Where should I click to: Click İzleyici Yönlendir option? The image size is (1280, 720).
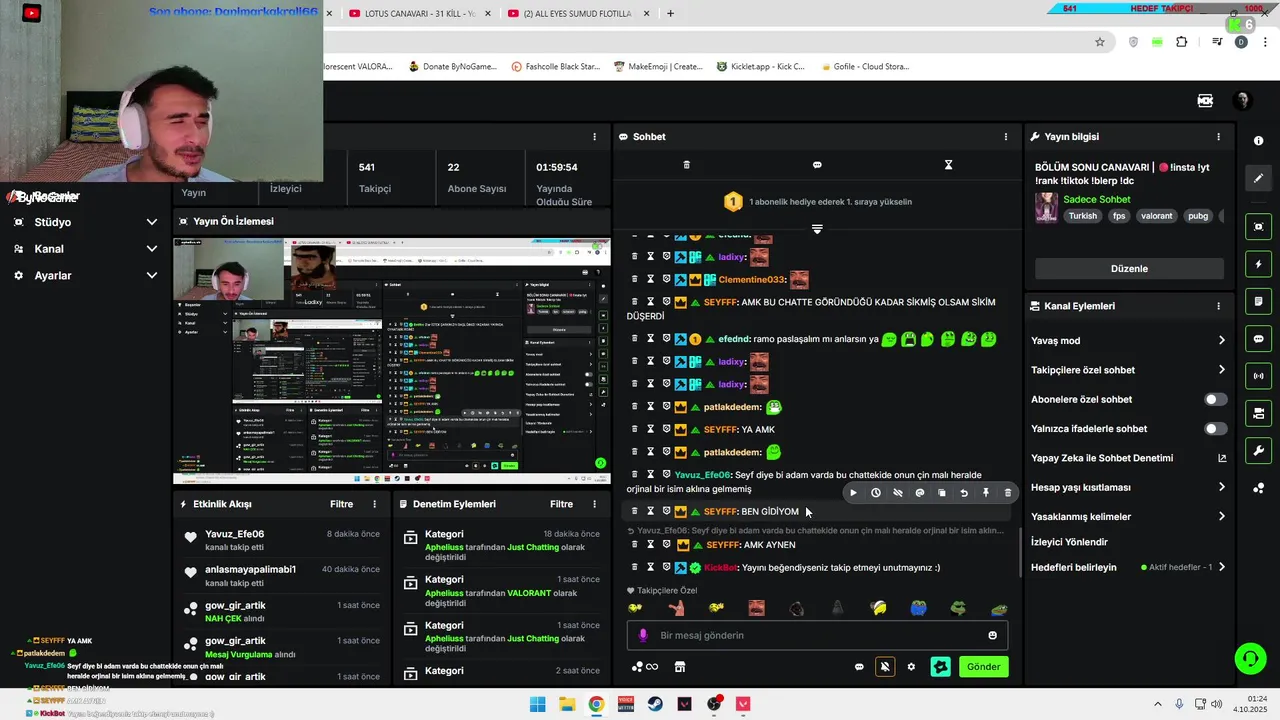point(1069,542)
